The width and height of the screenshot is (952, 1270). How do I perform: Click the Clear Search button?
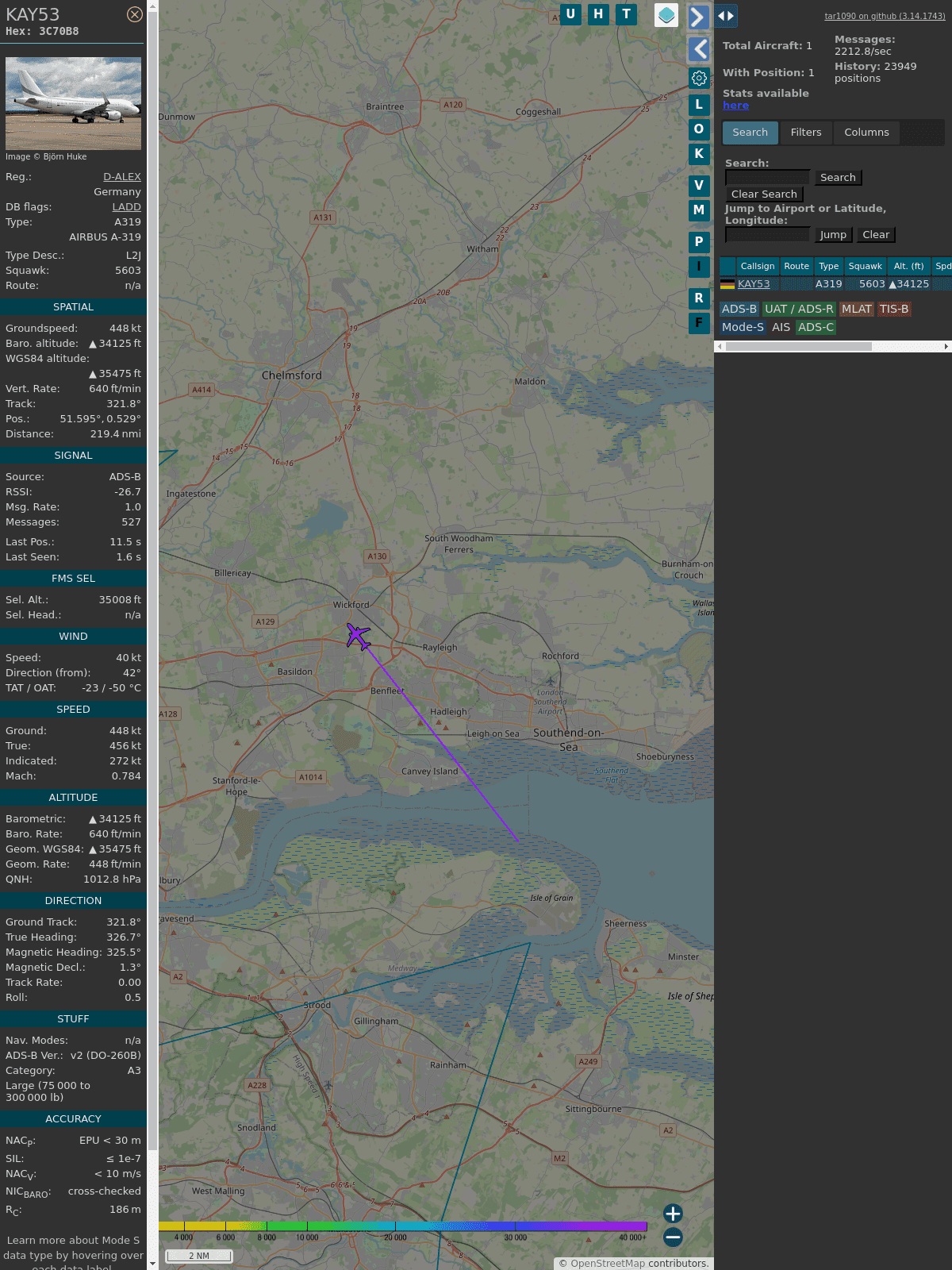(x=764, y=194)
